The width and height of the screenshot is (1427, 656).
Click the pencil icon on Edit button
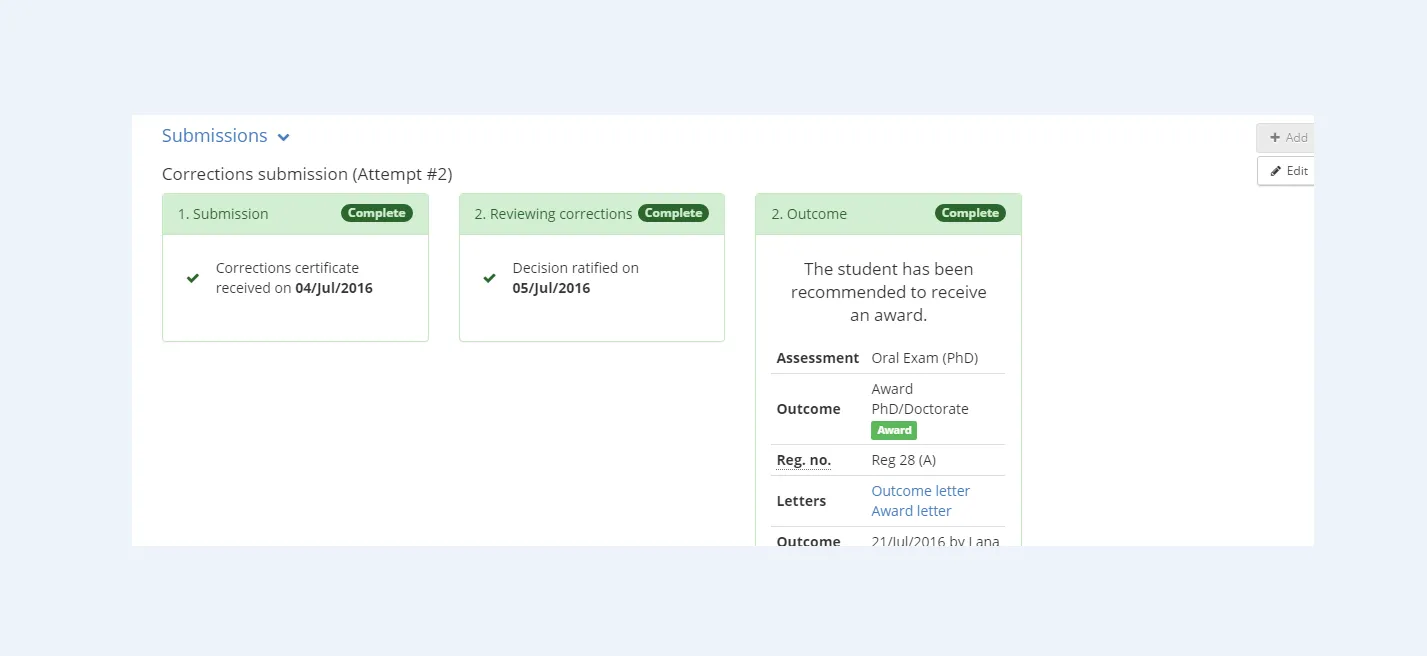point(1275,171)
